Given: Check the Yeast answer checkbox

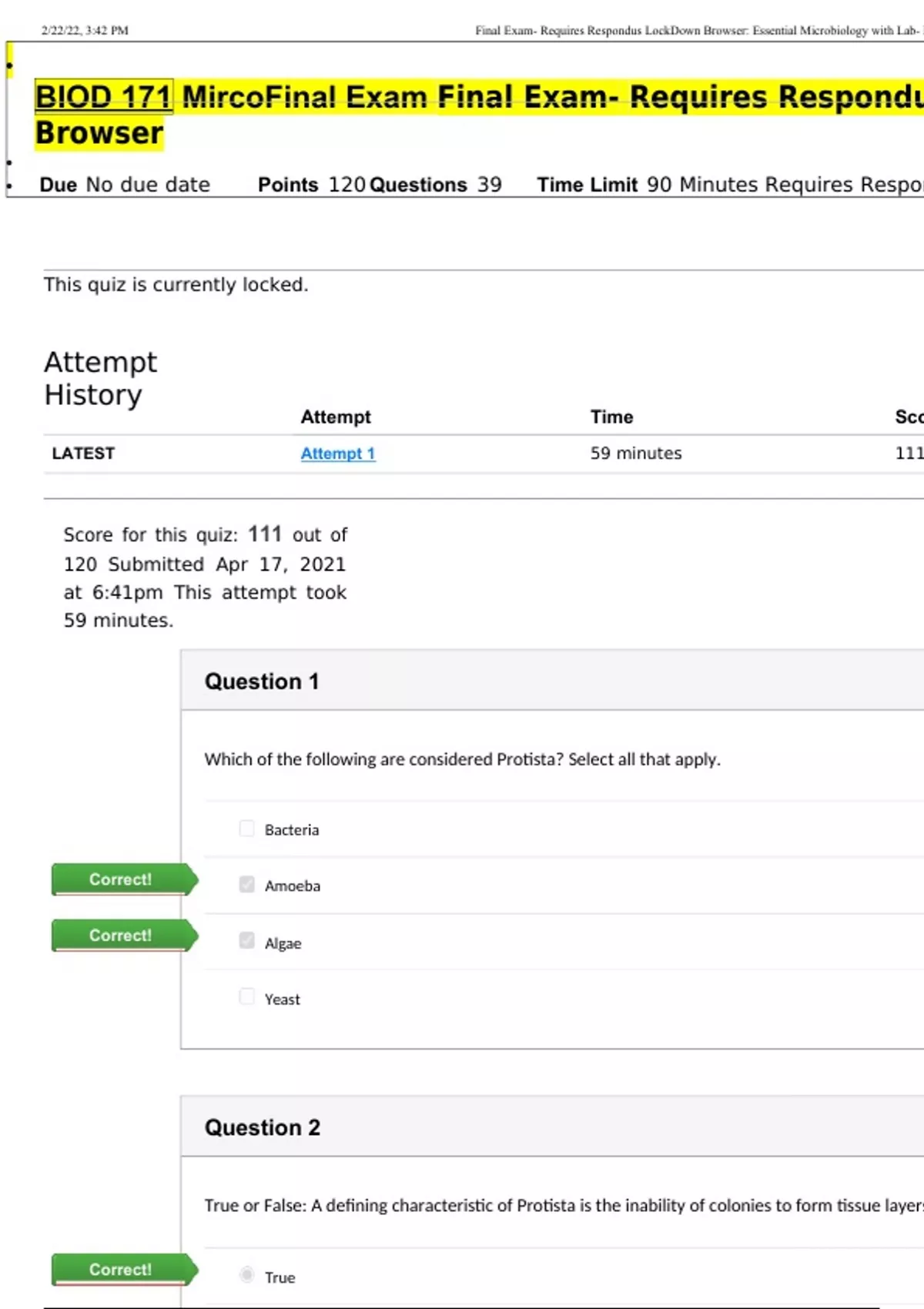Looking at the screenshot, I should [x=246, y=997].
